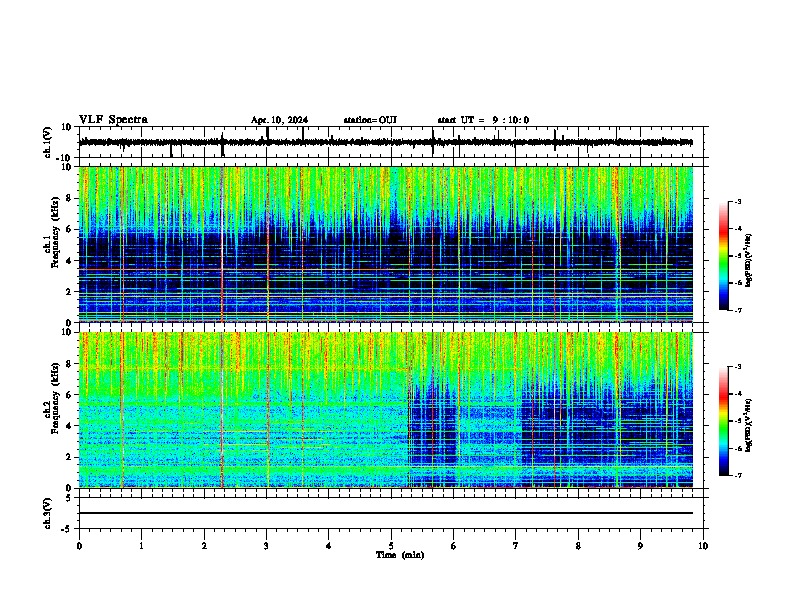The height and width of the screenshot is (612, 792).
Task: Click the "-3" label on ch.1 color scale
Action: tap(737, 202)
